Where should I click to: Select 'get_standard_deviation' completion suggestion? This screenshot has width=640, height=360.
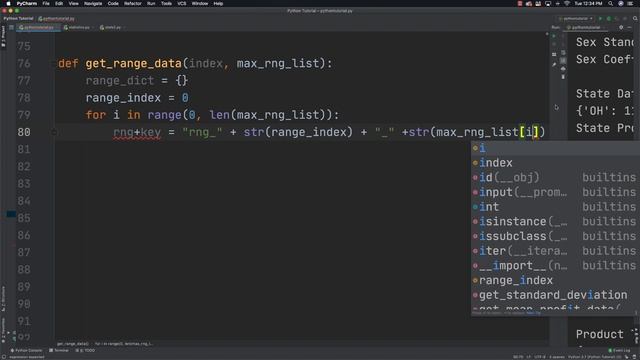556,295
